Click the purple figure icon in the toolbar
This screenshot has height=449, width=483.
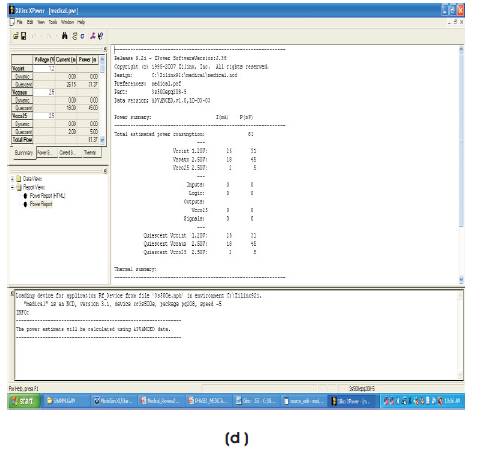coord(93,36)
